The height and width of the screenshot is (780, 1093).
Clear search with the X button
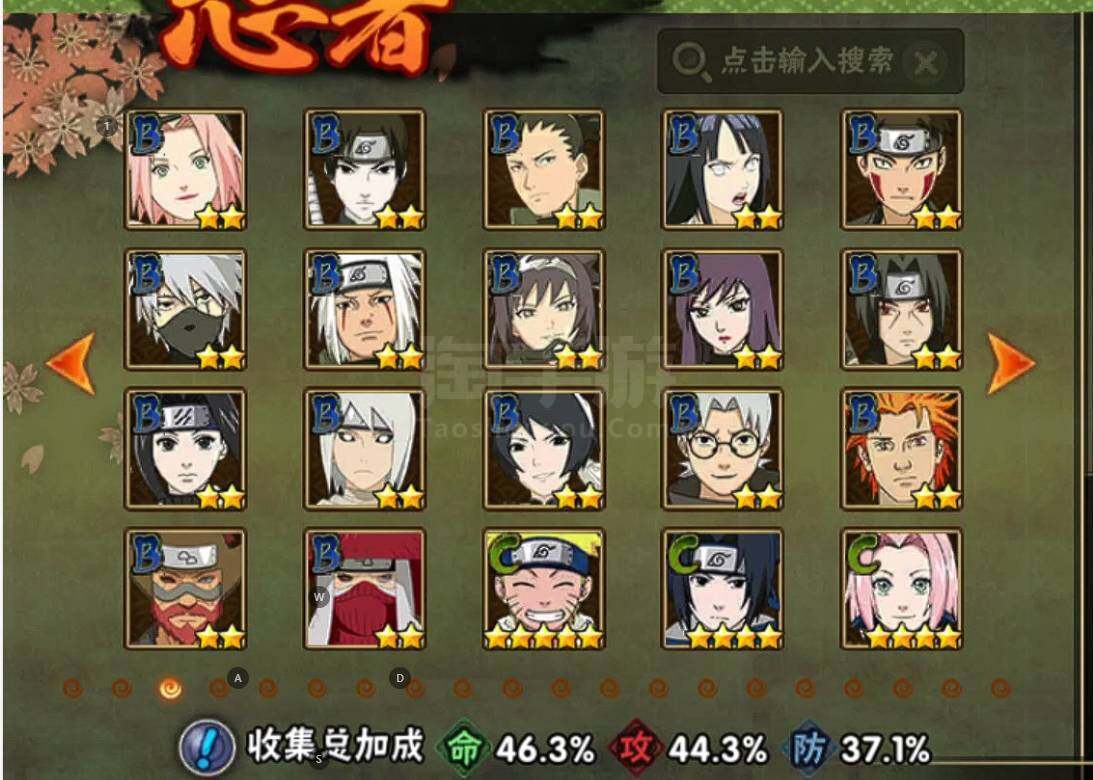[x=924, y=63]
